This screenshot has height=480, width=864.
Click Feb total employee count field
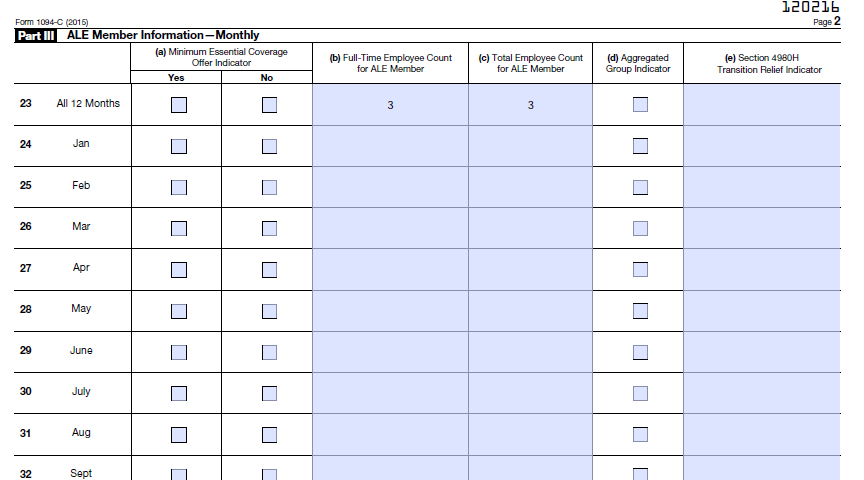pyautogui.click(x=531, y=187)
